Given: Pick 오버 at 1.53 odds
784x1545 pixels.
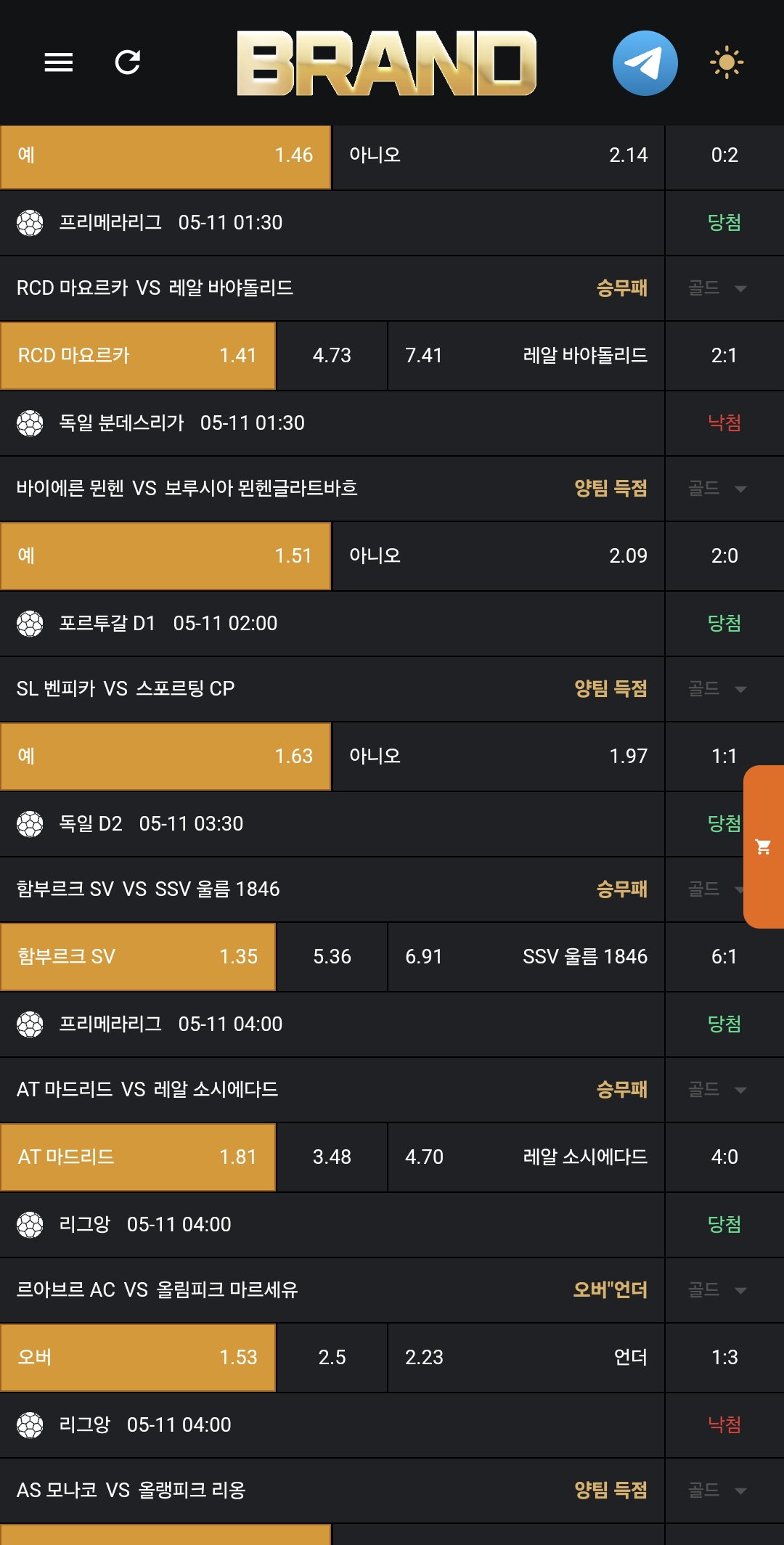Looking at the screenshot, I should (138, 1358).
